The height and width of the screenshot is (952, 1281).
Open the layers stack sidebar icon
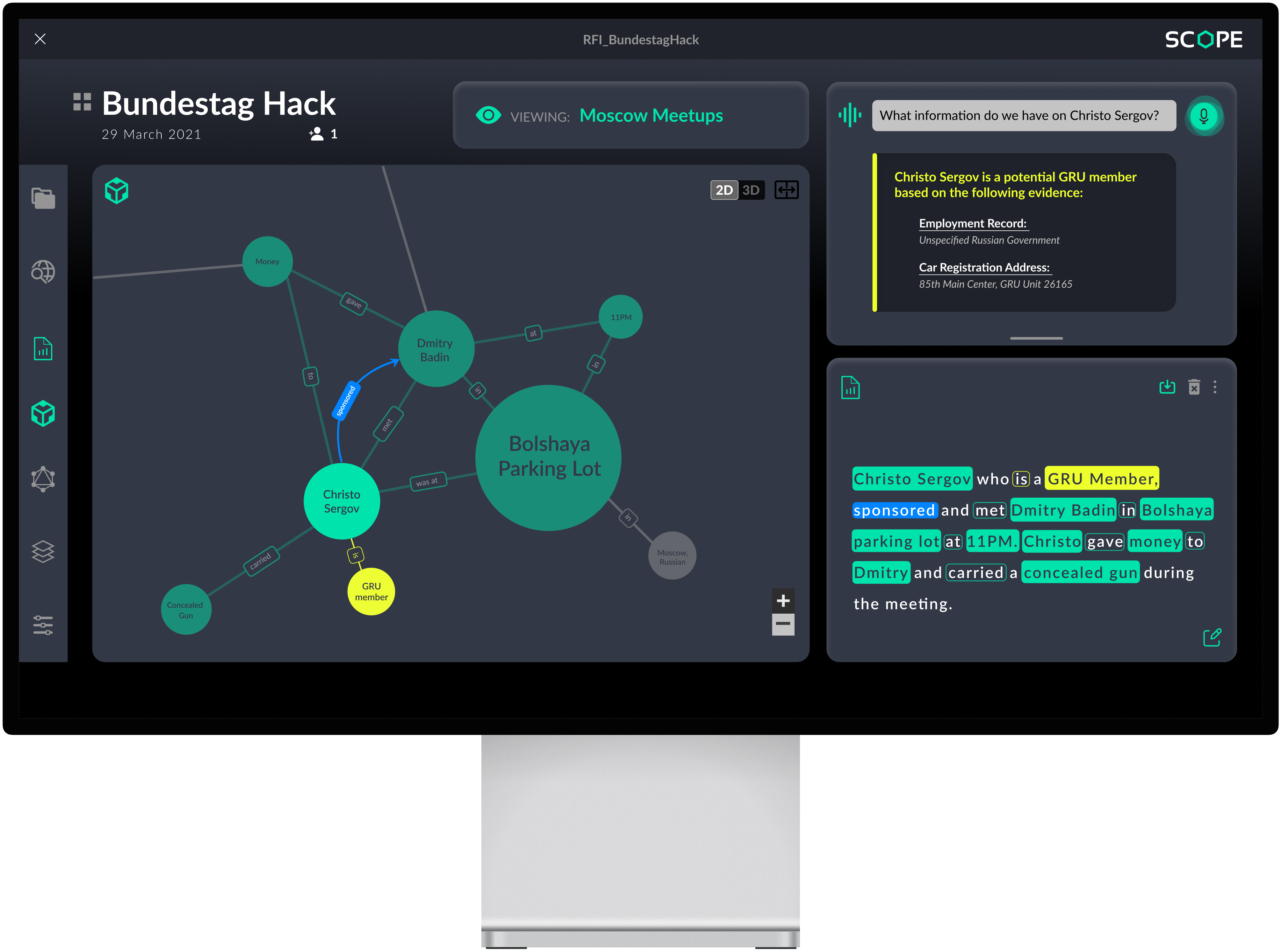click(x=43, y=552)
